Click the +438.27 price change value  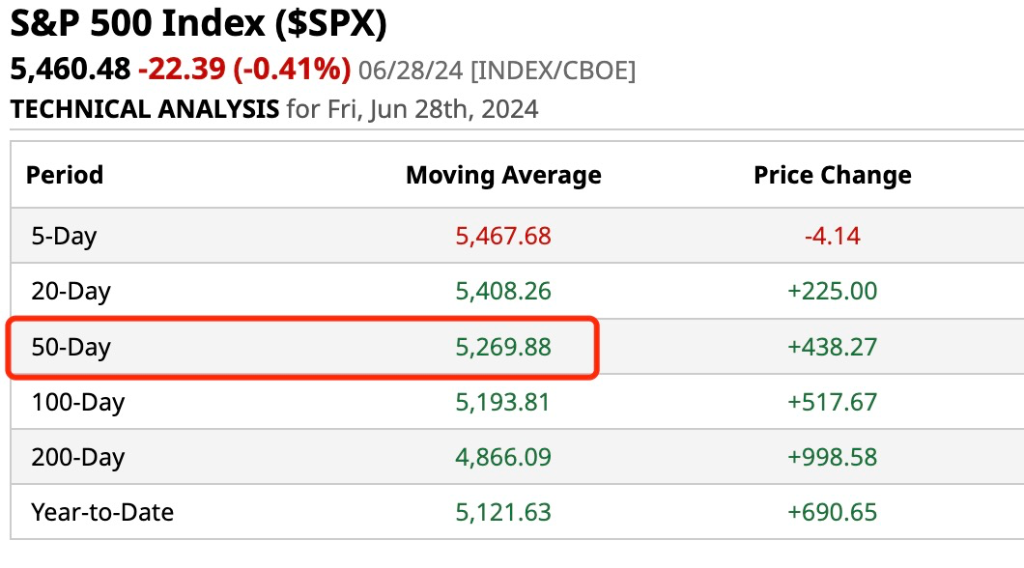[x=832, y=348]
